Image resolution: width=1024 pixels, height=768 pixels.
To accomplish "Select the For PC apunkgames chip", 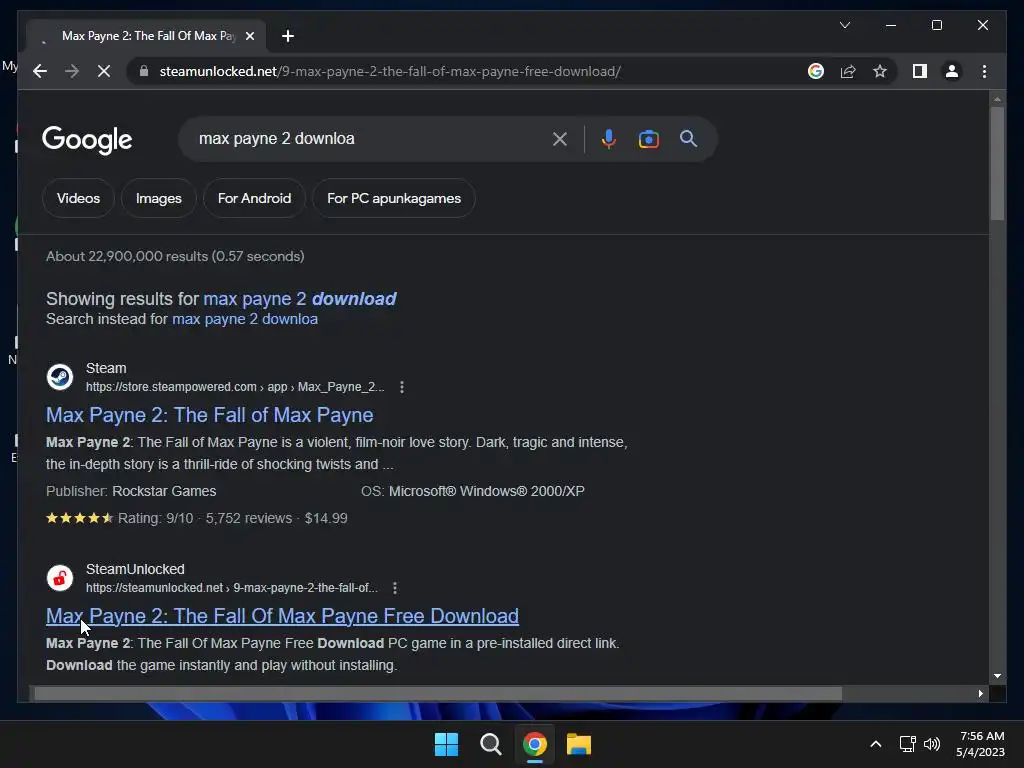I will [x=394, y=198].
